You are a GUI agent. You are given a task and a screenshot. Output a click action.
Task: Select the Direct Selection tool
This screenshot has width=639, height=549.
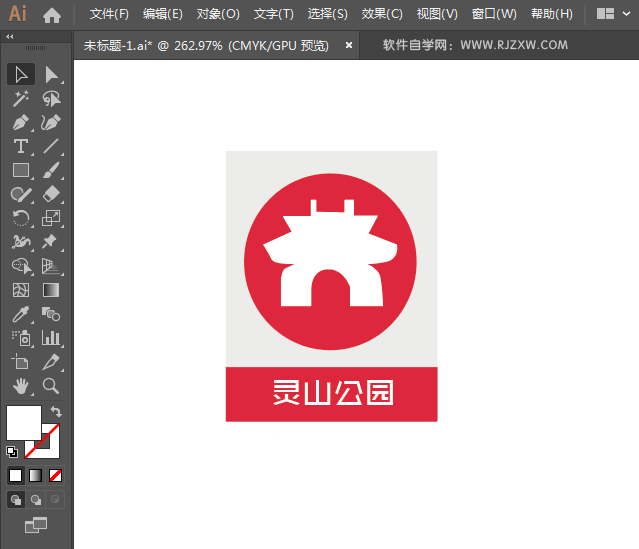51,75
